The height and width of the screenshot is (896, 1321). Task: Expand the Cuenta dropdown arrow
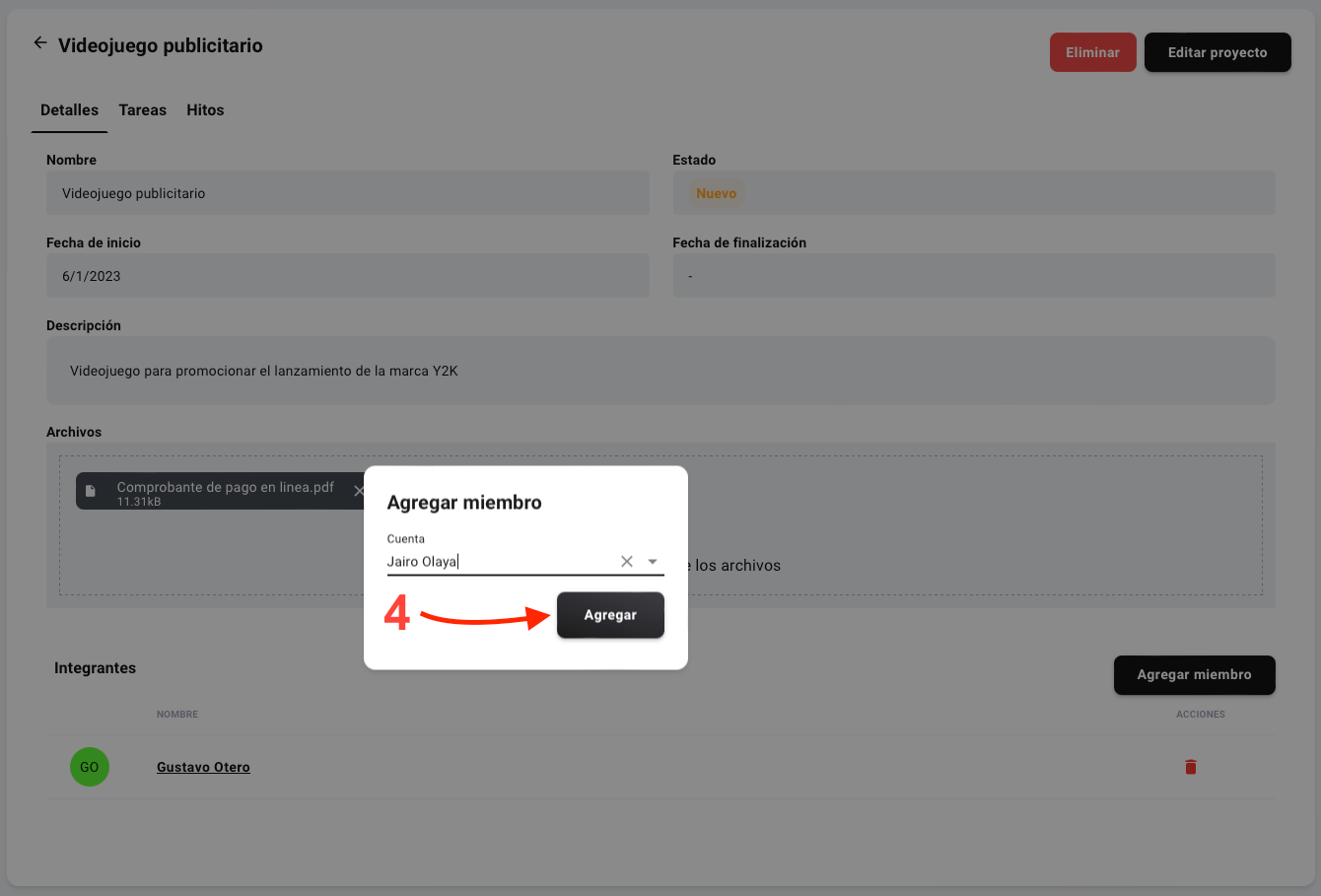653,562
